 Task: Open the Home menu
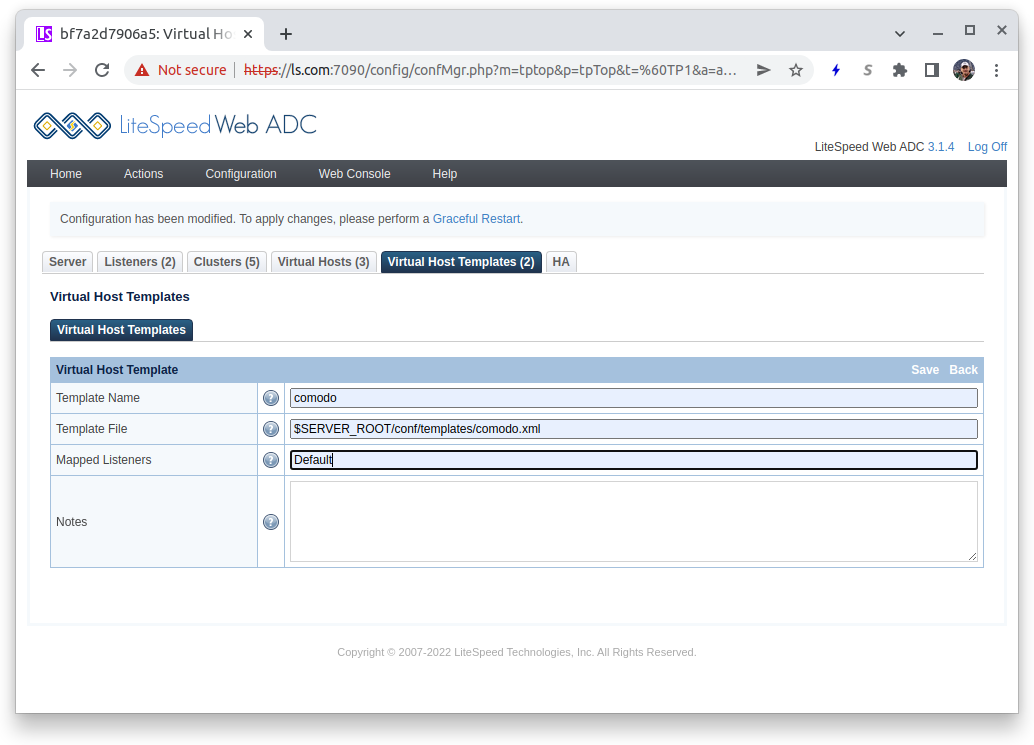(66, 174)
